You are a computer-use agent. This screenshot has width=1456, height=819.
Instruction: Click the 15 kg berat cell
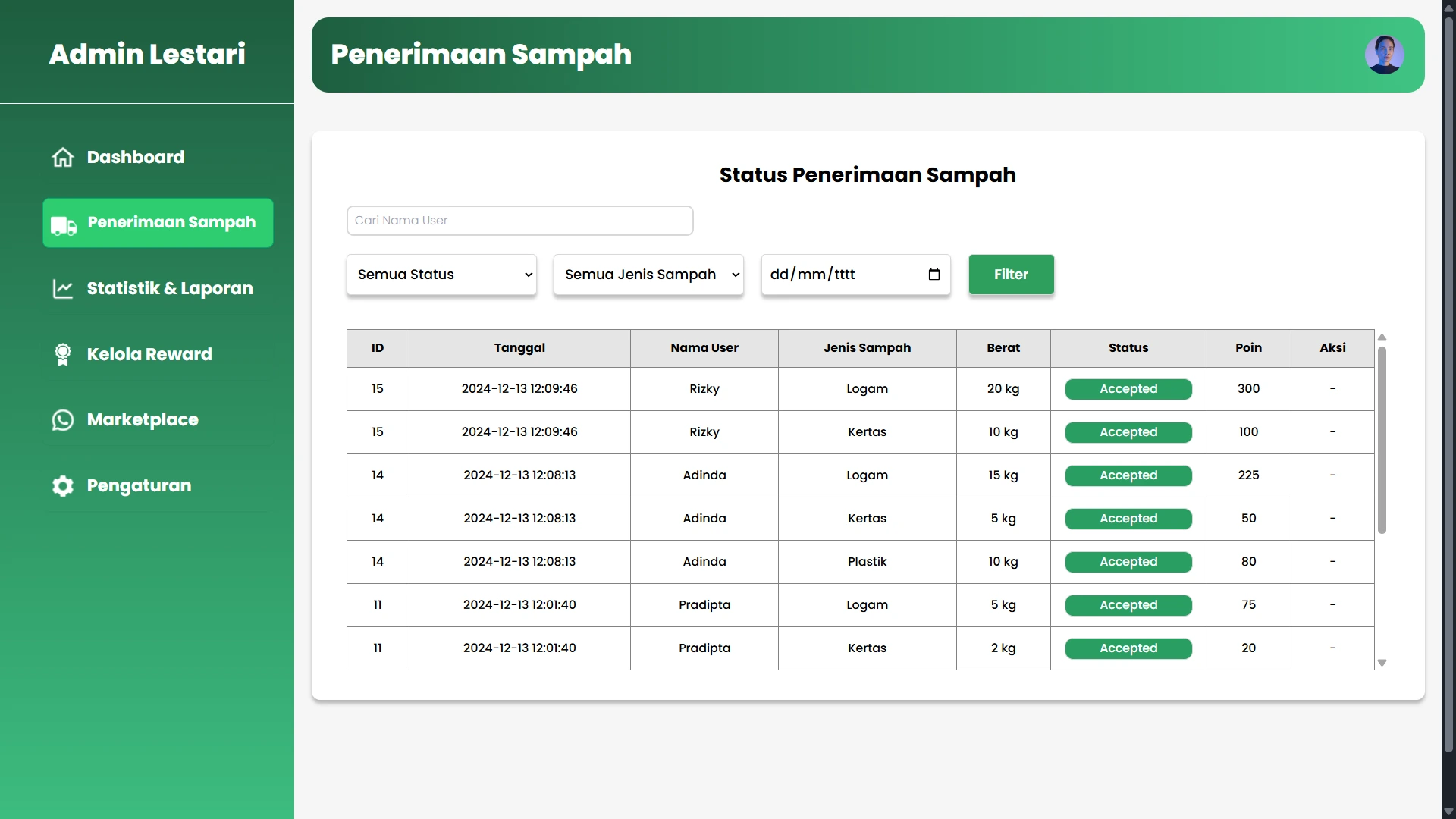pos(1003,475)
